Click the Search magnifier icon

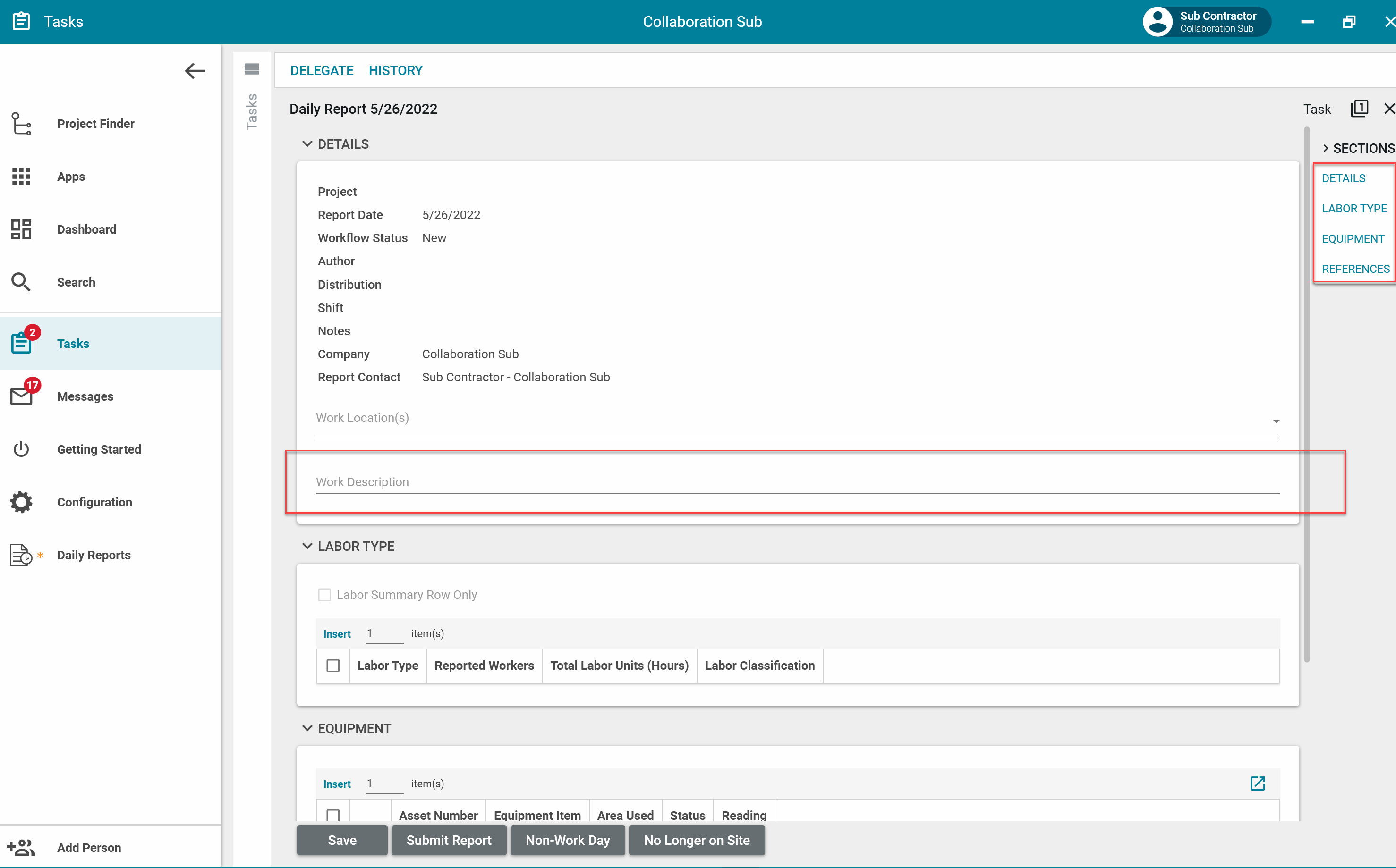pos(21,282)
